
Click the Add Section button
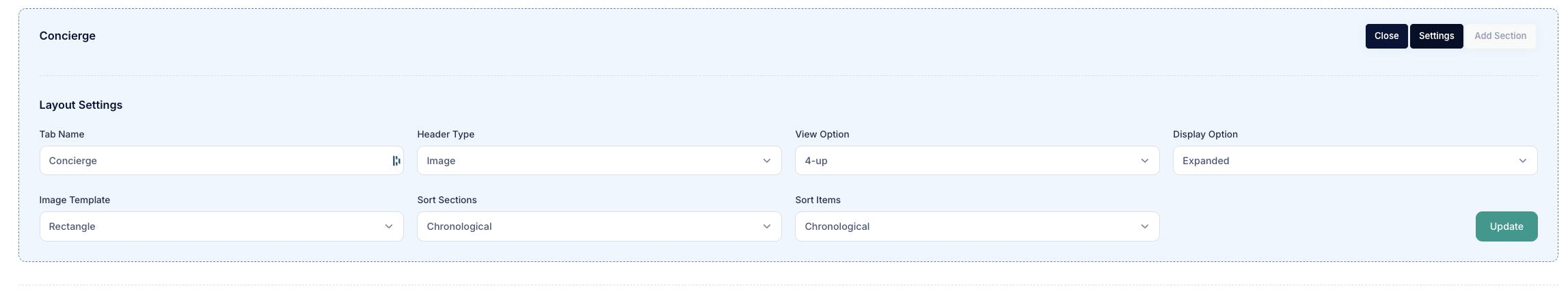pos(1500,36)
